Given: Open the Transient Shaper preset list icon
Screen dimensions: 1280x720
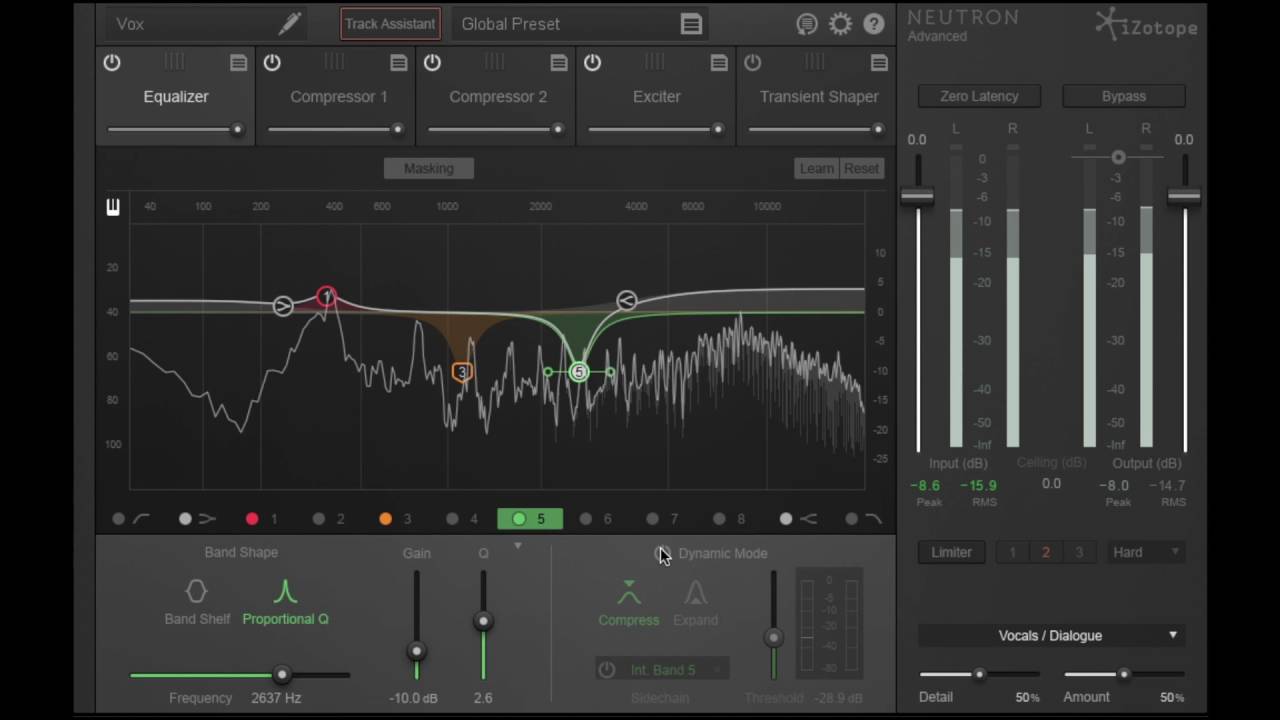Looking at the screenshot, I should coord(878,63).
